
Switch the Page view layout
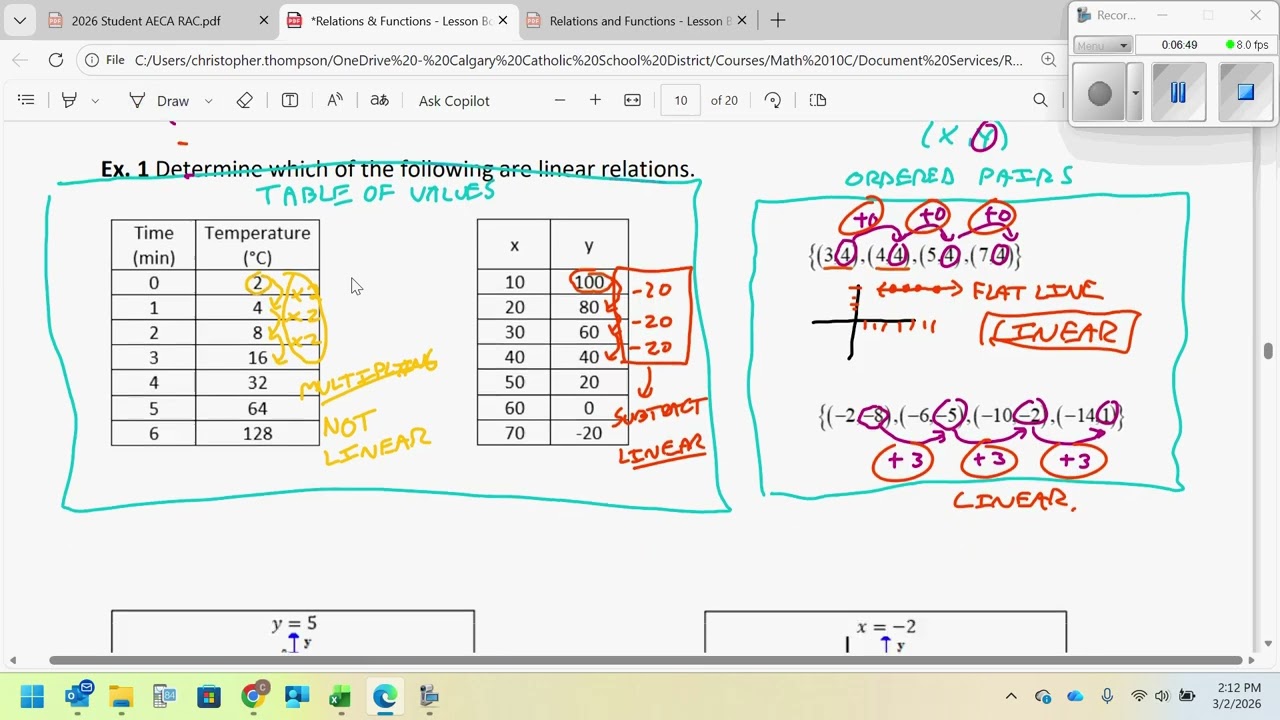818,100
